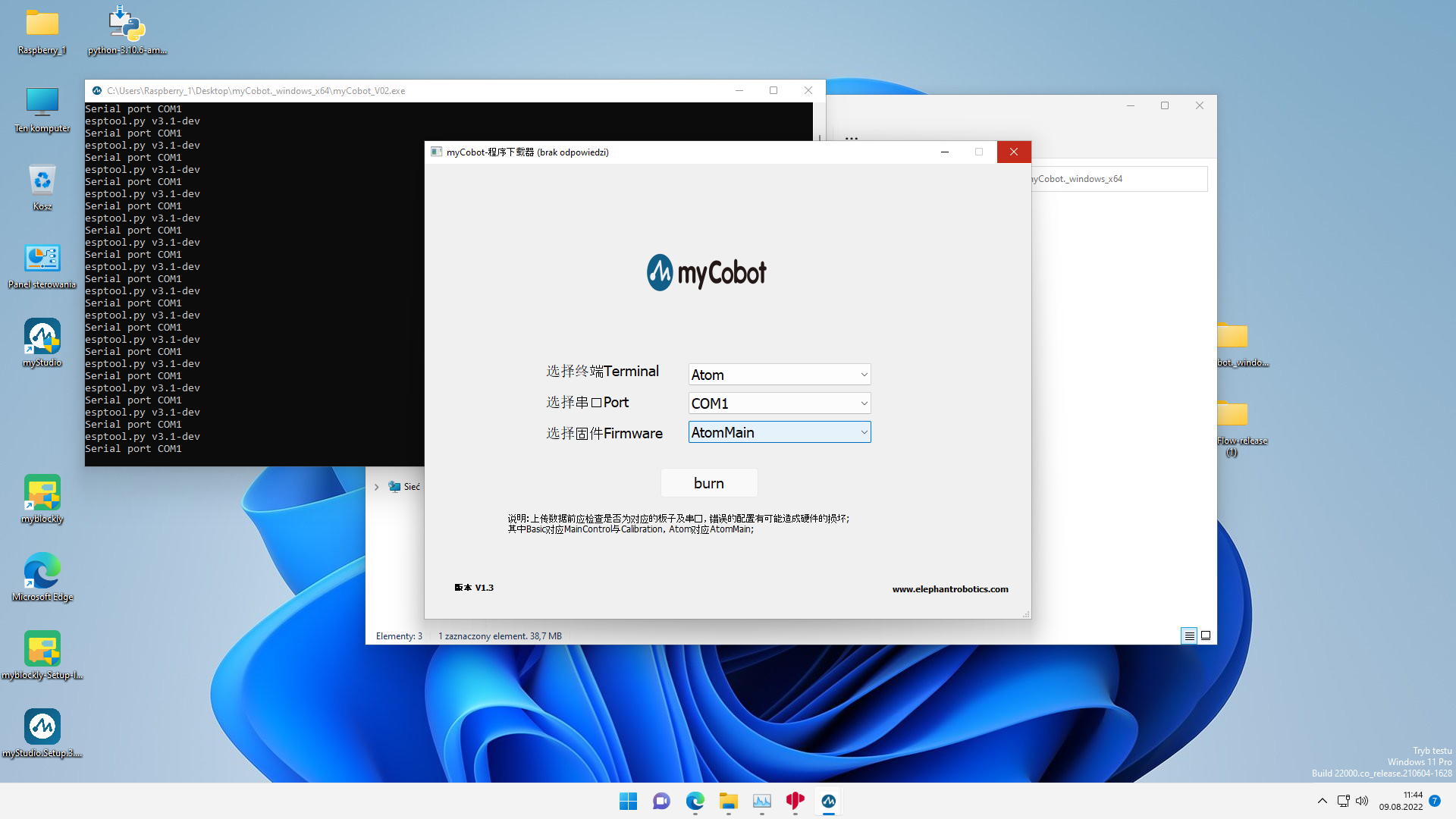
Task: Switch to the myCobot app in taskbar
Action: 829,801
